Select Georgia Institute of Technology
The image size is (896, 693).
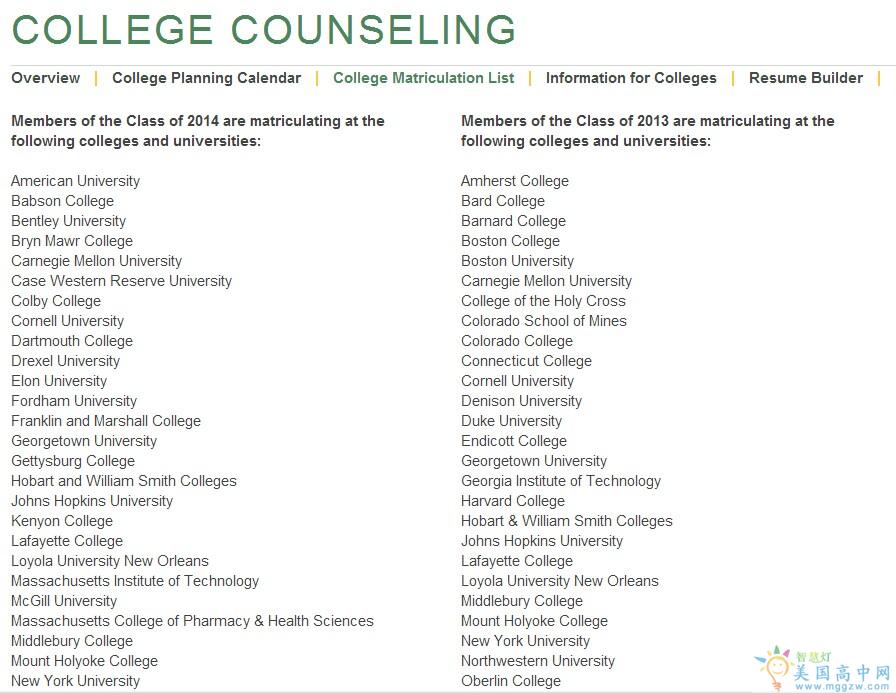pyautogui.click(x=561, y=481)
